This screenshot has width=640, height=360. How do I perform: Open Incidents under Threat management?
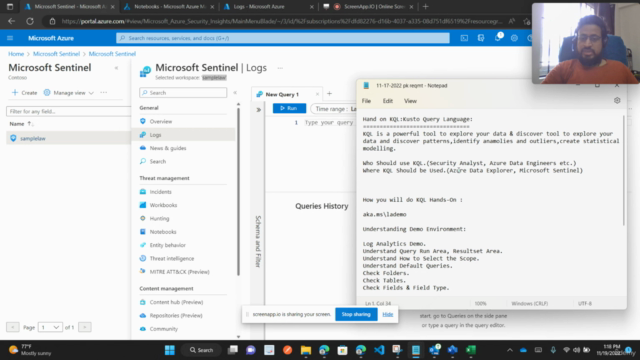160,192
